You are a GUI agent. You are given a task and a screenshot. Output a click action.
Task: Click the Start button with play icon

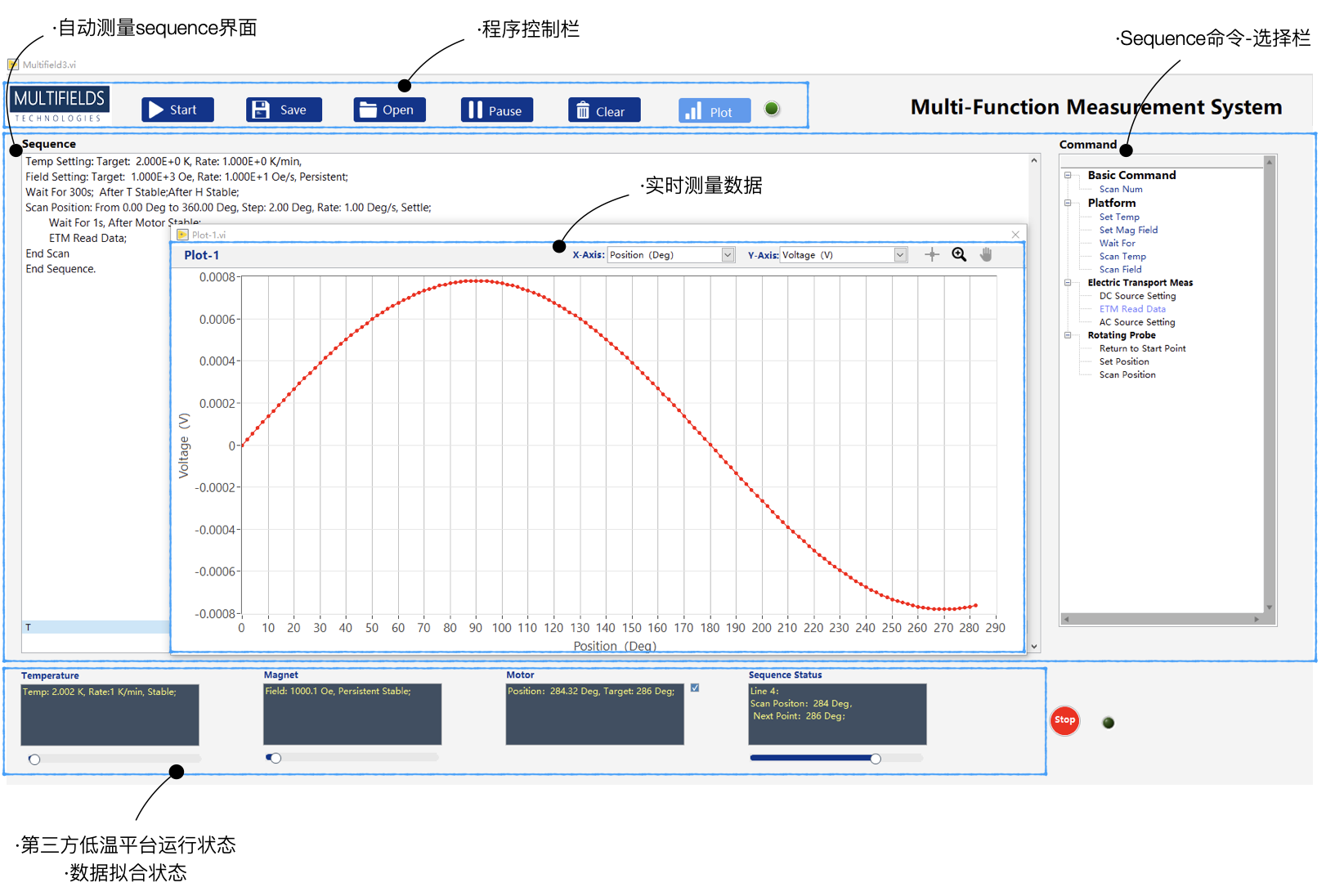tap(177, 110)
